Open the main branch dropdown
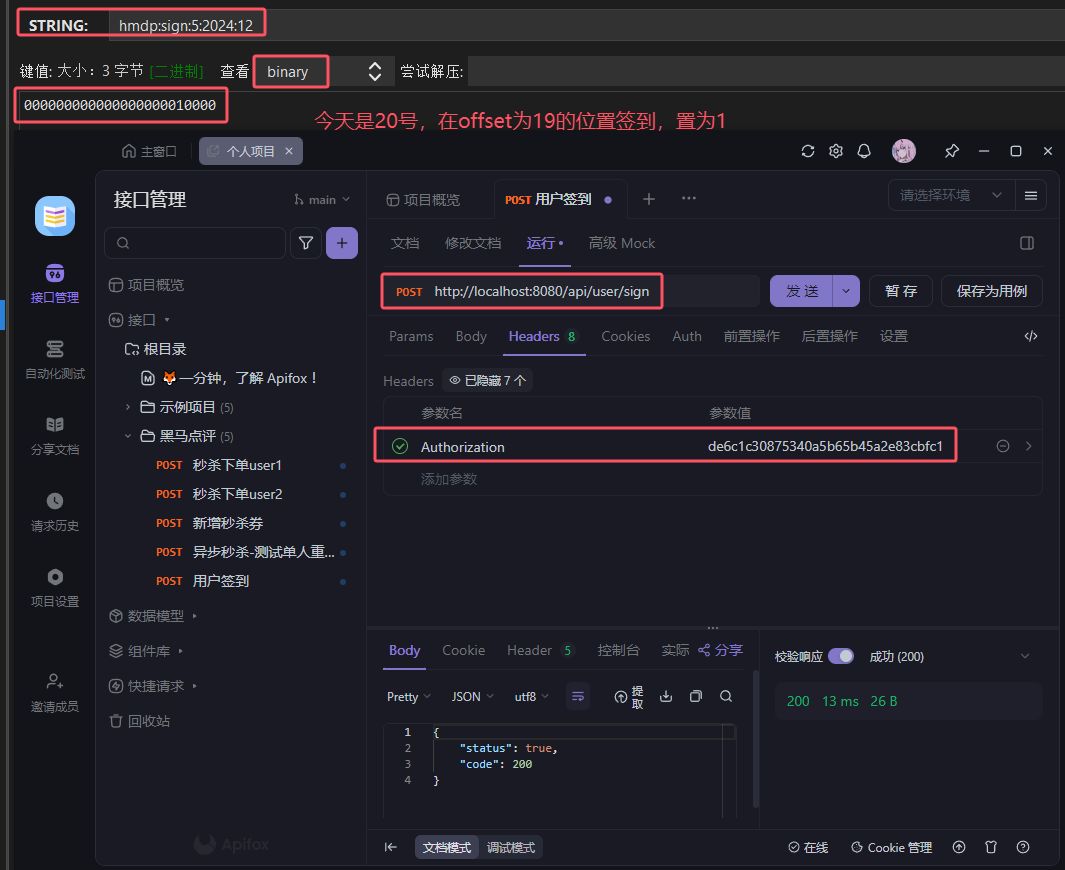The image size is (1065, 870). (322, 200)
